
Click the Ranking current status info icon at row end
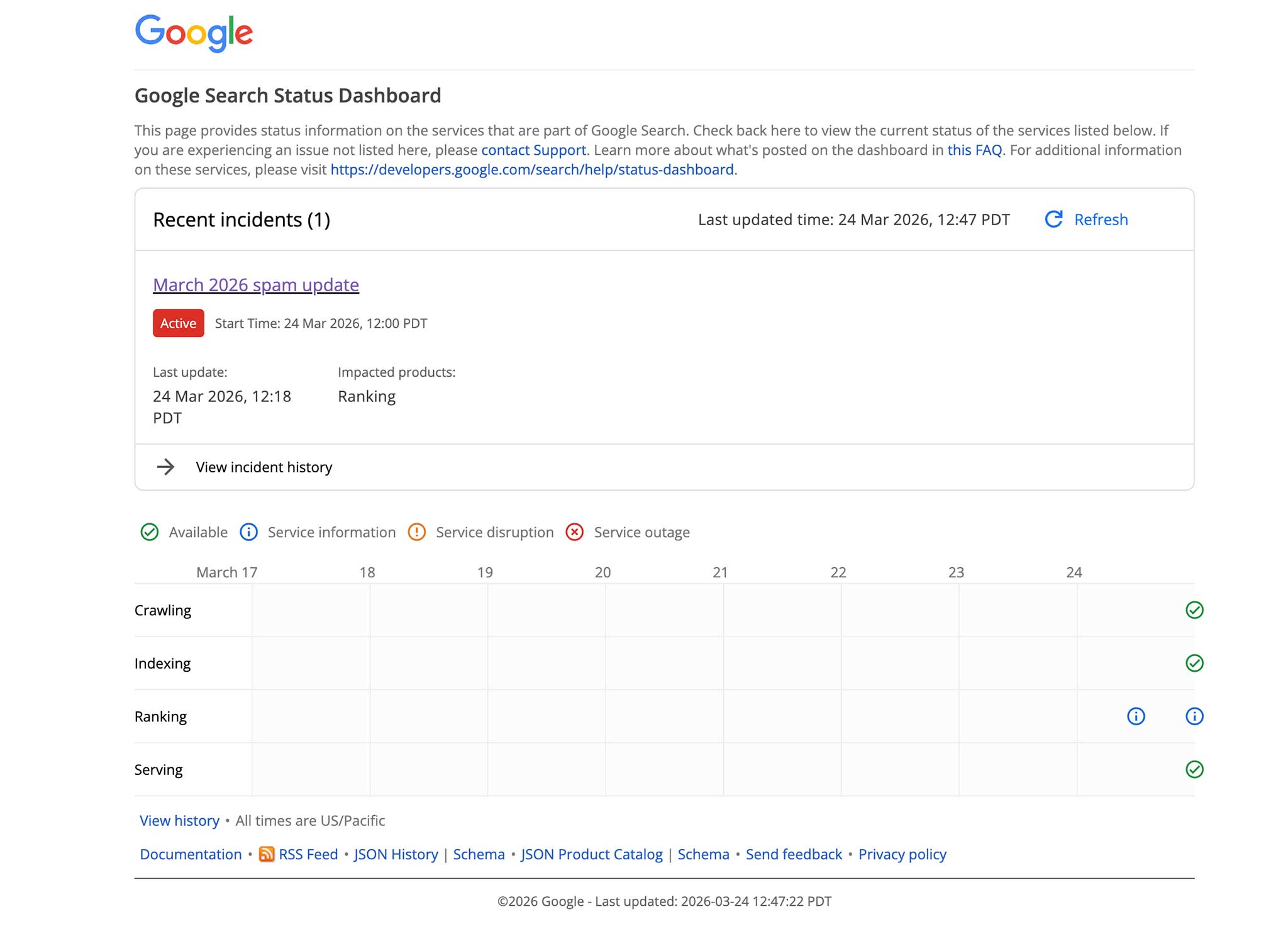point(1194,716)
